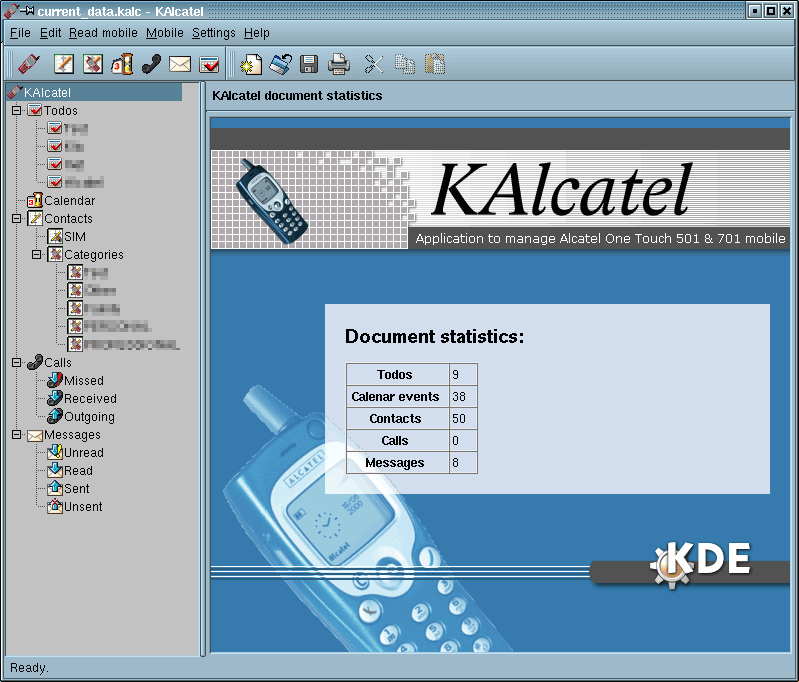799x682 pixels.
Task: Select Contacts in the tree
Action: pyautogui.click(x=68, y=218)
